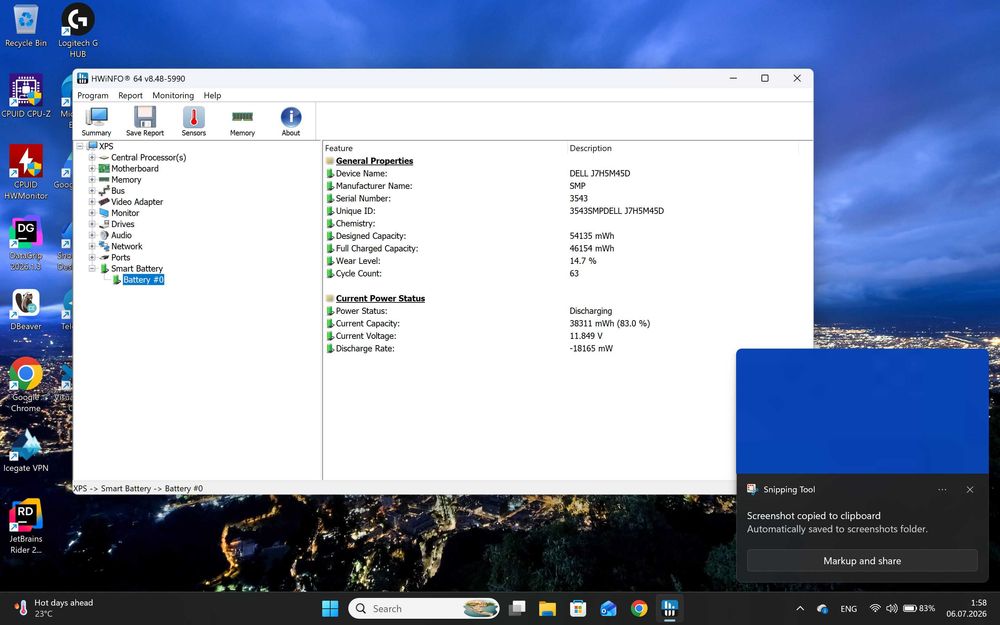Open the Sensors thermometer icon

(194, 121)
